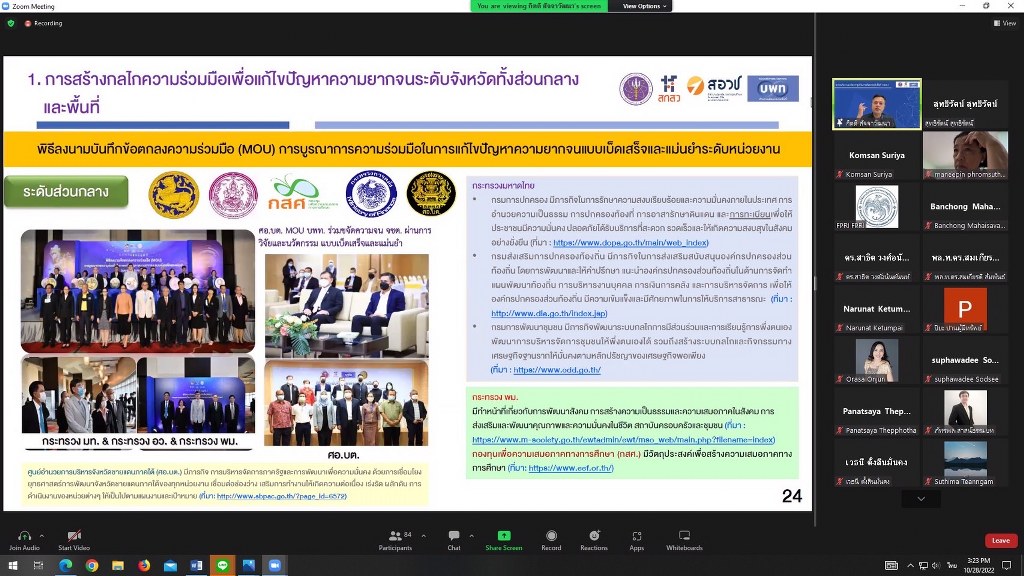This screenshot has width=1024, height=576.
Task: Open the eef.or.th link on slide
Action: click(x=571, y=468)
